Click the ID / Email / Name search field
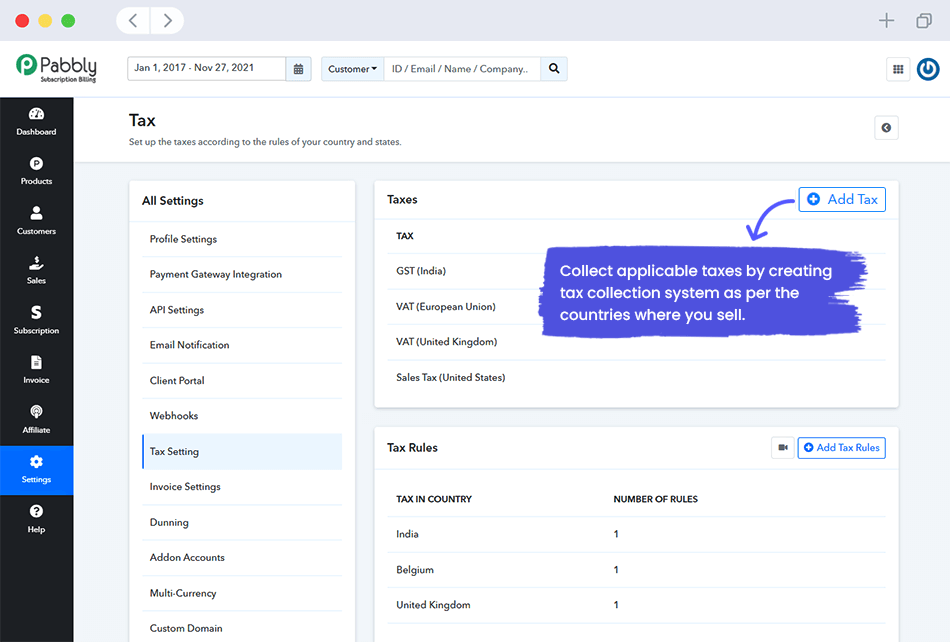Viewport: 950px width, 642px height. (x=462, y=69)
